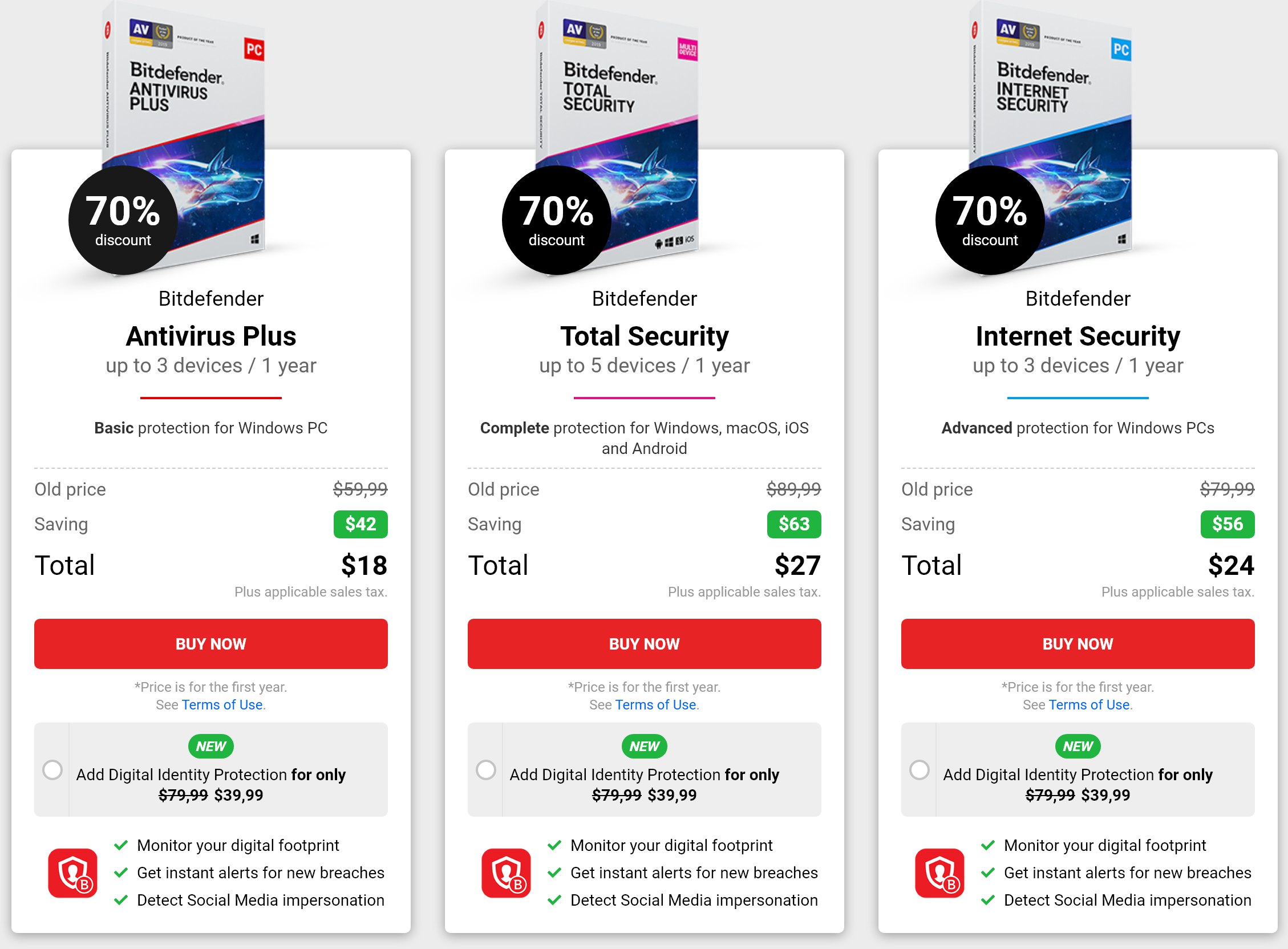Click the Total Security 70% discount badge

click(557, 220)
